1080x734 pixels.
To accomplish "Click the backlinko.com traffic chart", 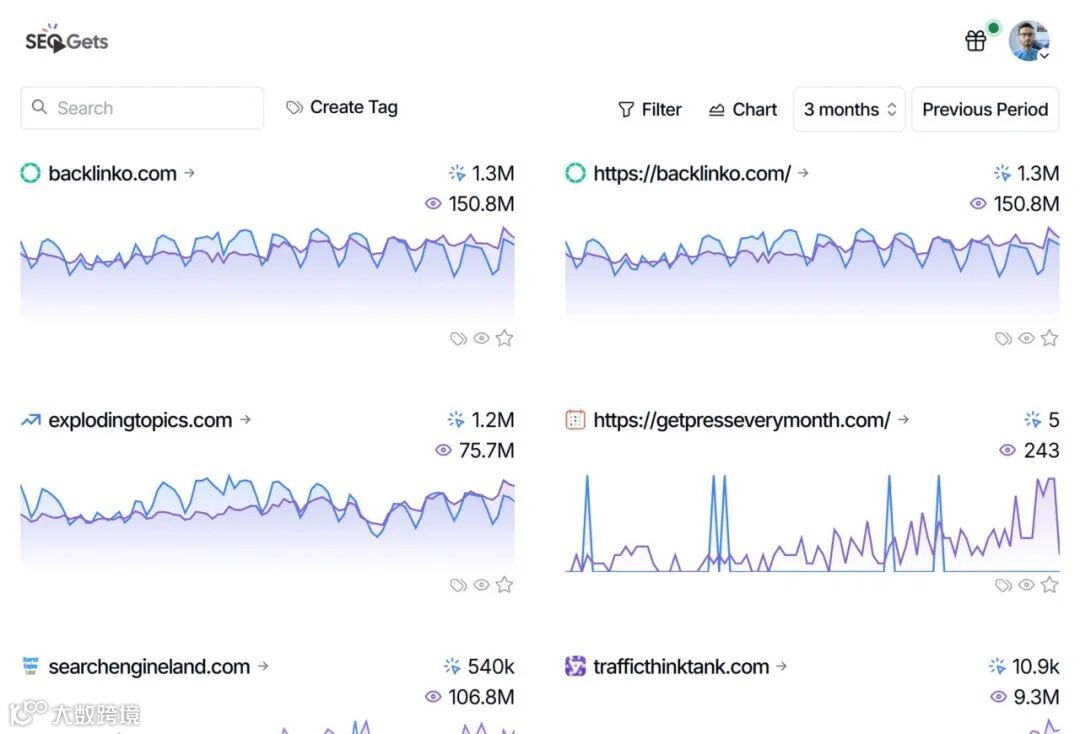I will (267, 272).
